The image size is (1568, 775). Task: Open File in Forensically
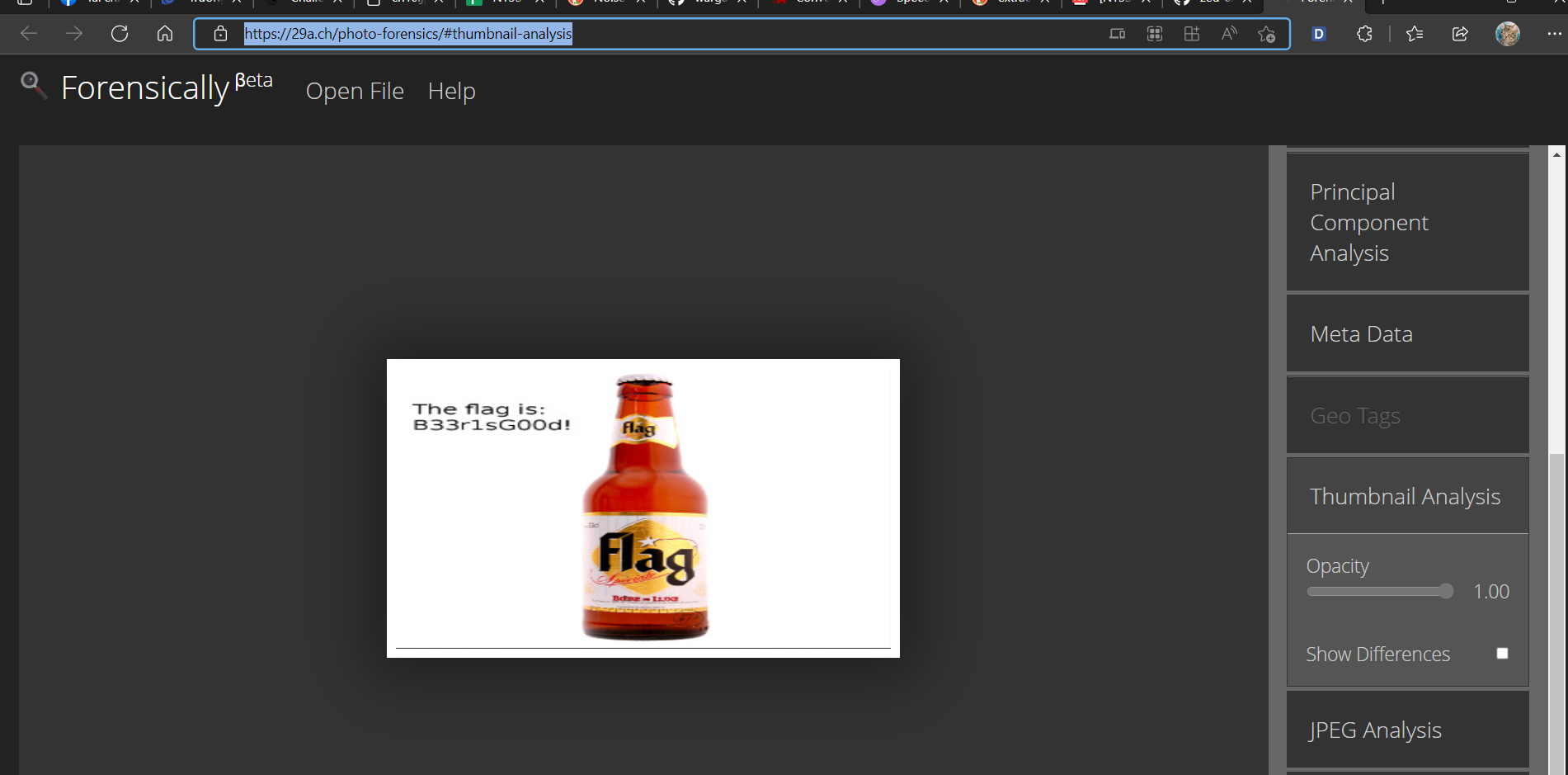pos(355,91)
